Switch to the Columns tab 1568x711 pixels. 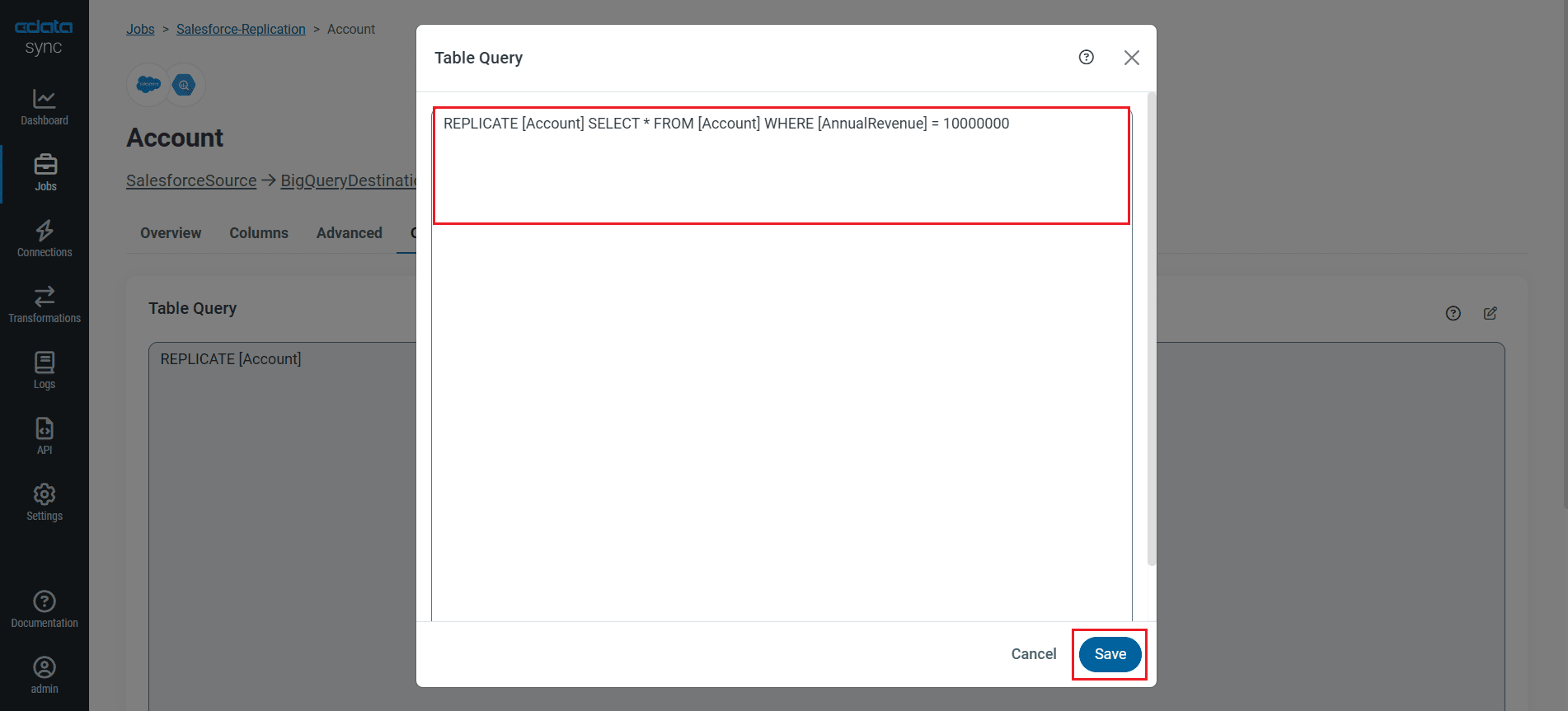click(x=259, y=233)
